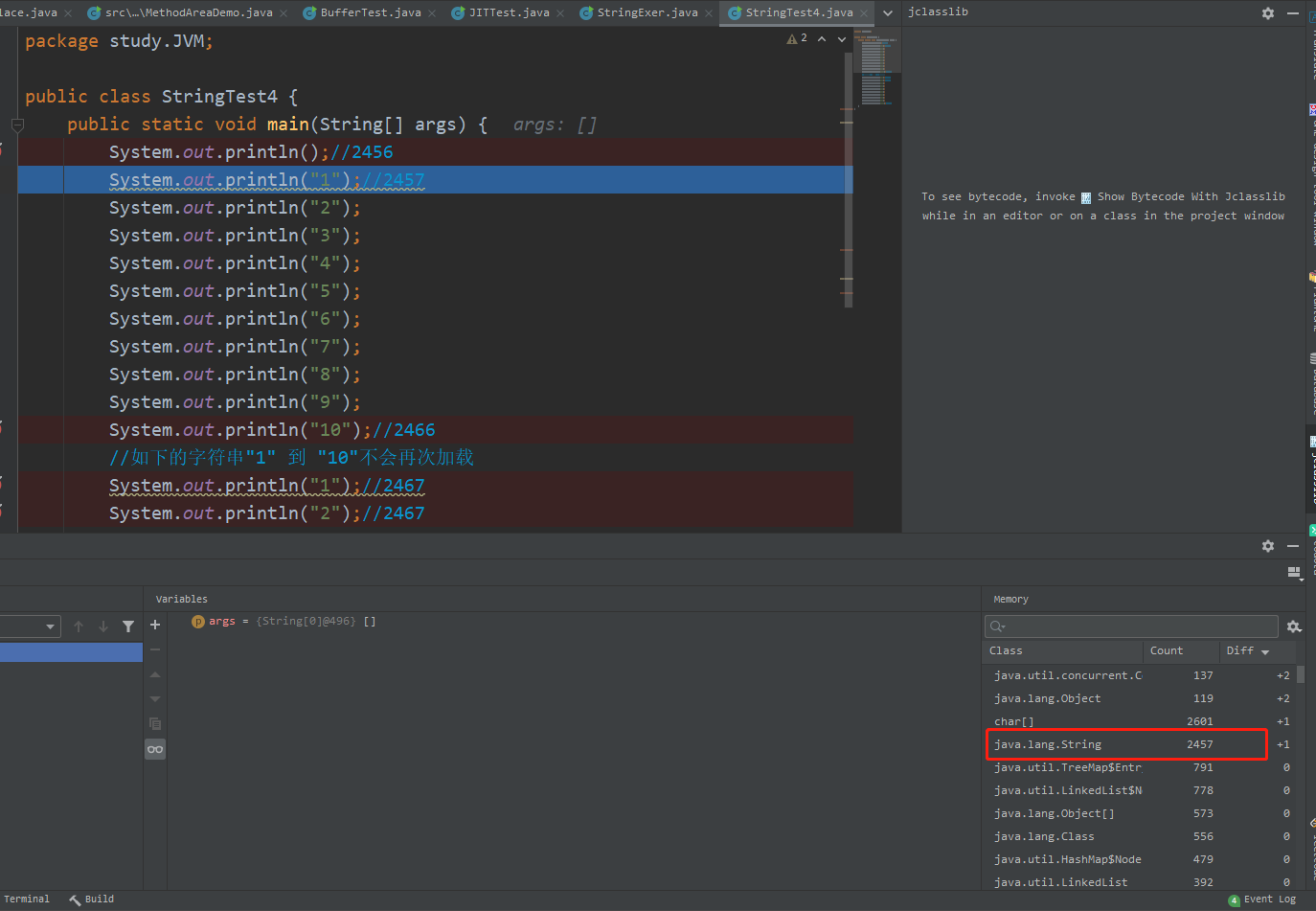Move to previous frame up arrow

(x=79, y=626)
